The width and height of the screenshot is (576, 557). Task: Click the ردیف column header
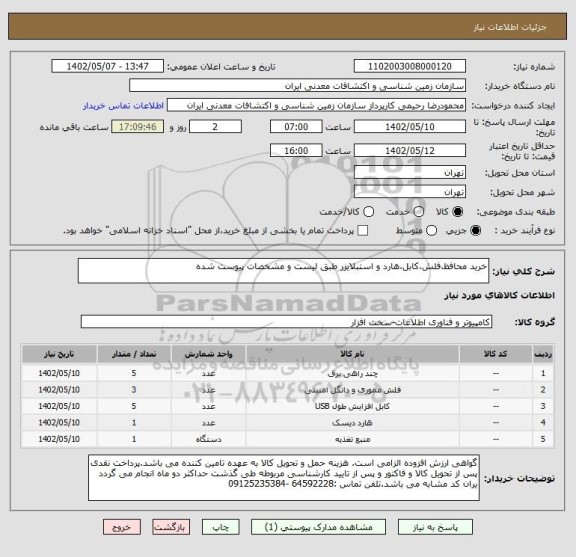pyautogui.click(x=543, y=354)
